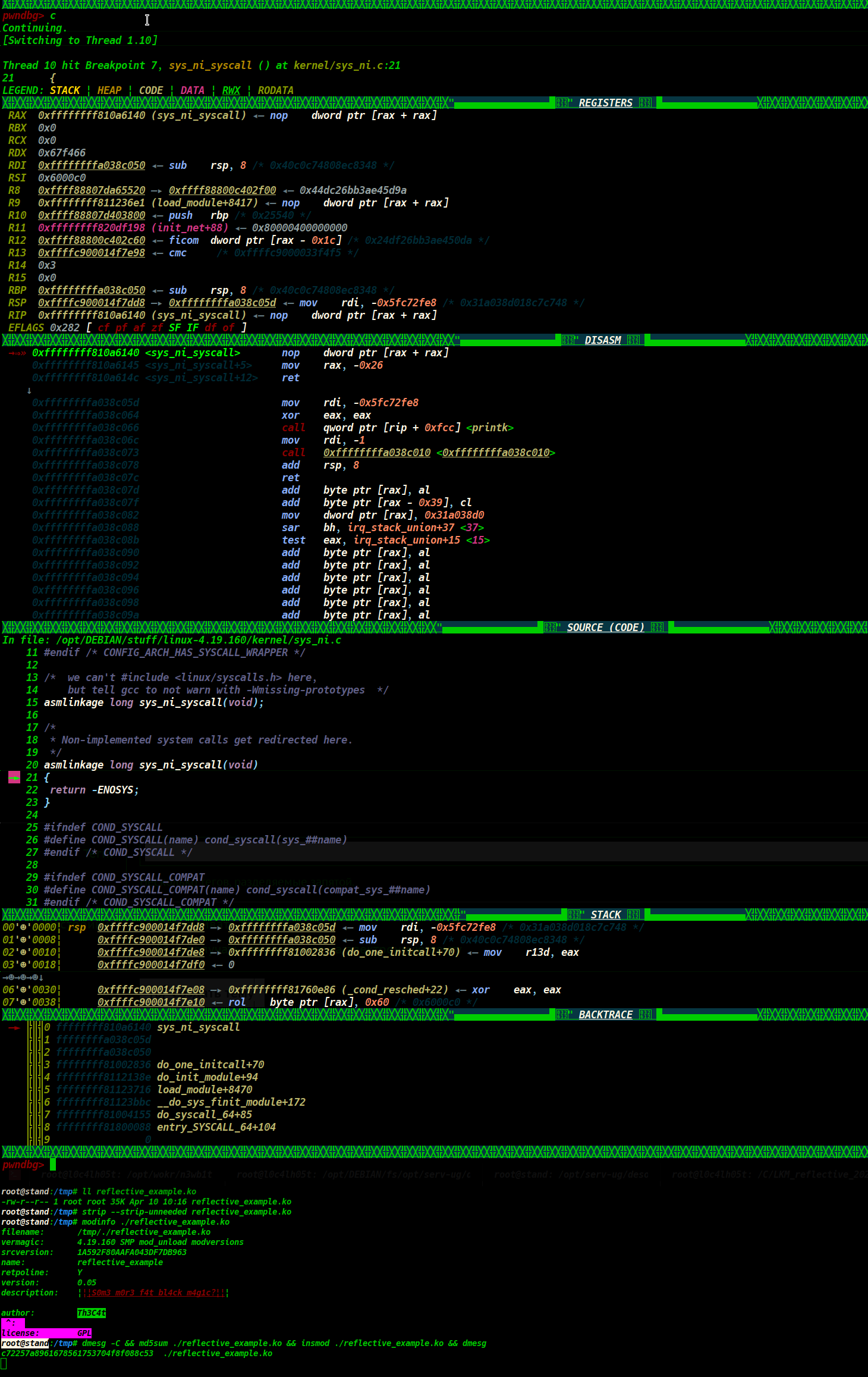This screenshot has width=868, height=1377.
Task: Click the R10 address 0xffff88807d403800
Action: click(92, 215)
